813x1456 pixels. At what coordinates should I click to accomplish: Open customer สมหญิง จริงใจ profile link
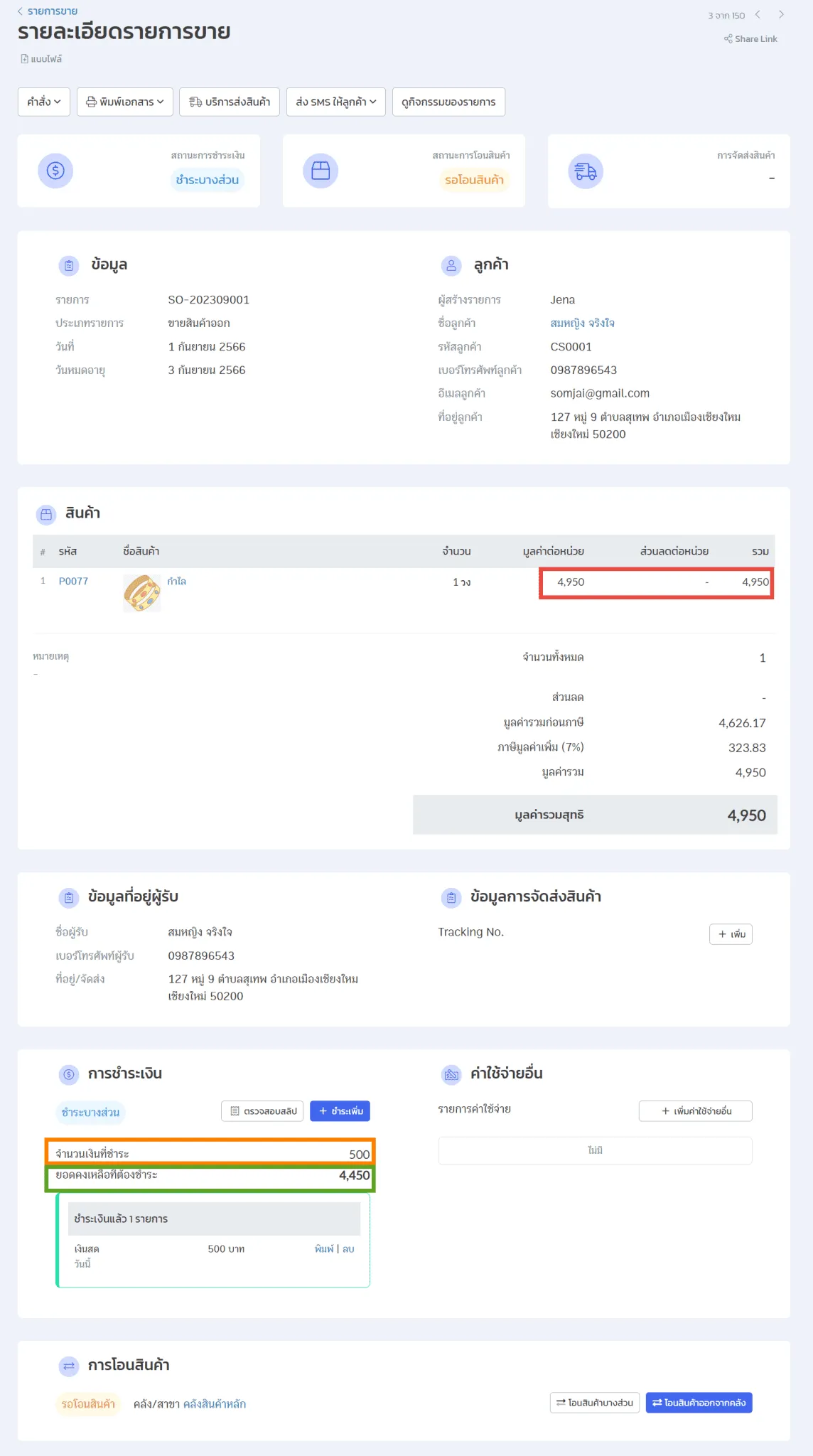point(582,323)
